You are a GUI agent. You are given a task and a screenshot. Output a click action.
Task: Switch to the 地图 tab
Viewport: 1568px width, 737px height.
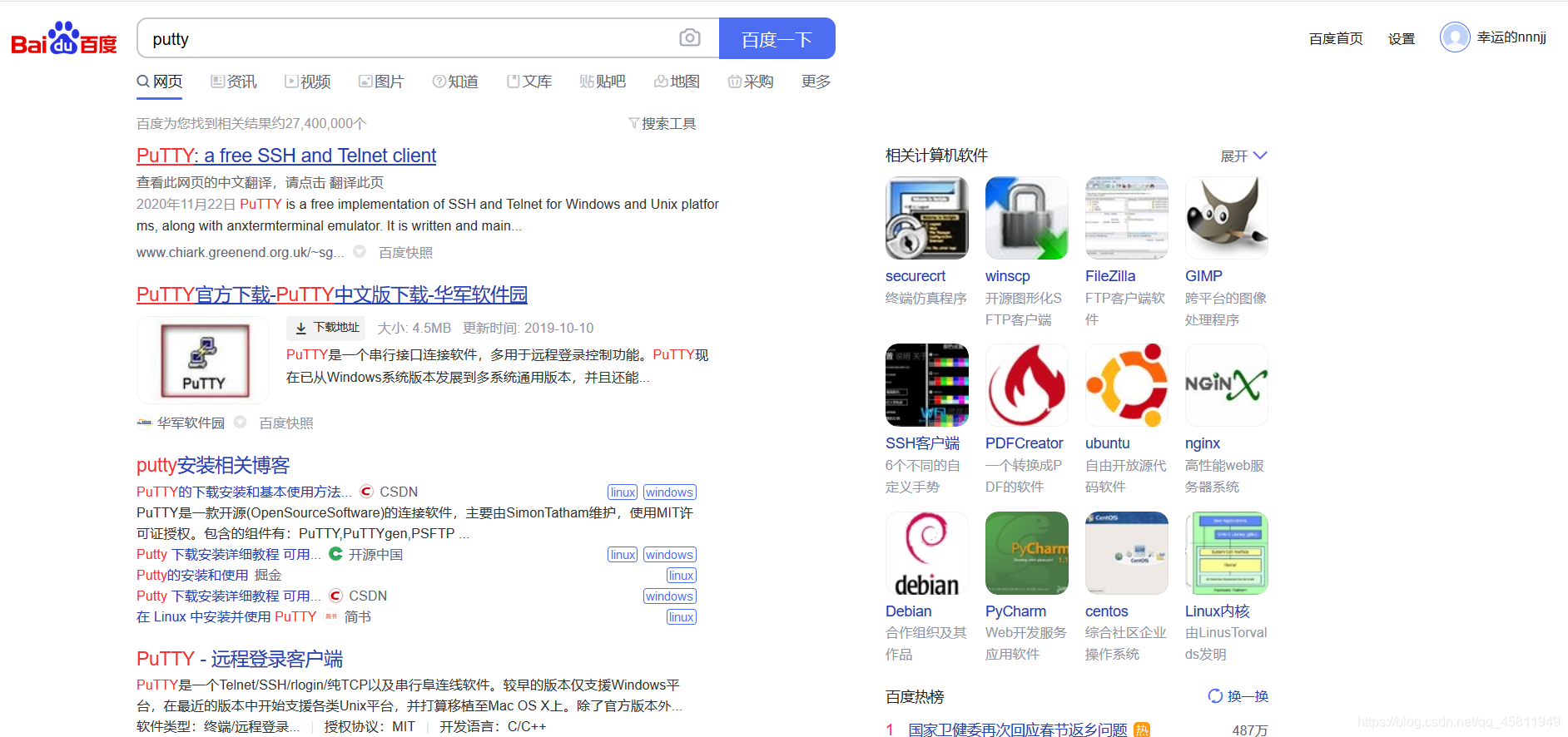(677, 82)
